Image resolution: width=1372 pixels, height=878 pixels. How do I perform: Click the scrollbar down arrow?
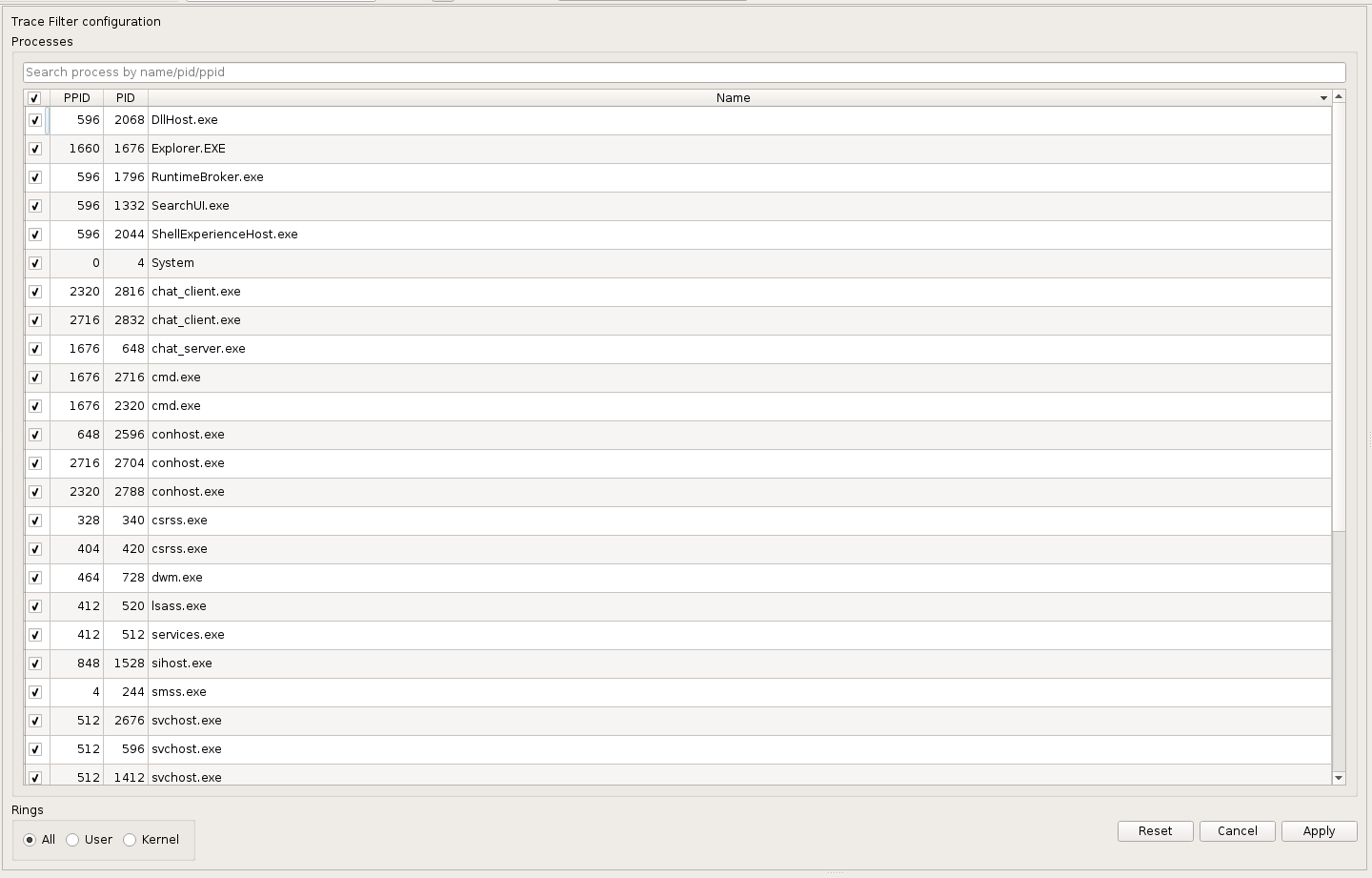click(1339, 776)
